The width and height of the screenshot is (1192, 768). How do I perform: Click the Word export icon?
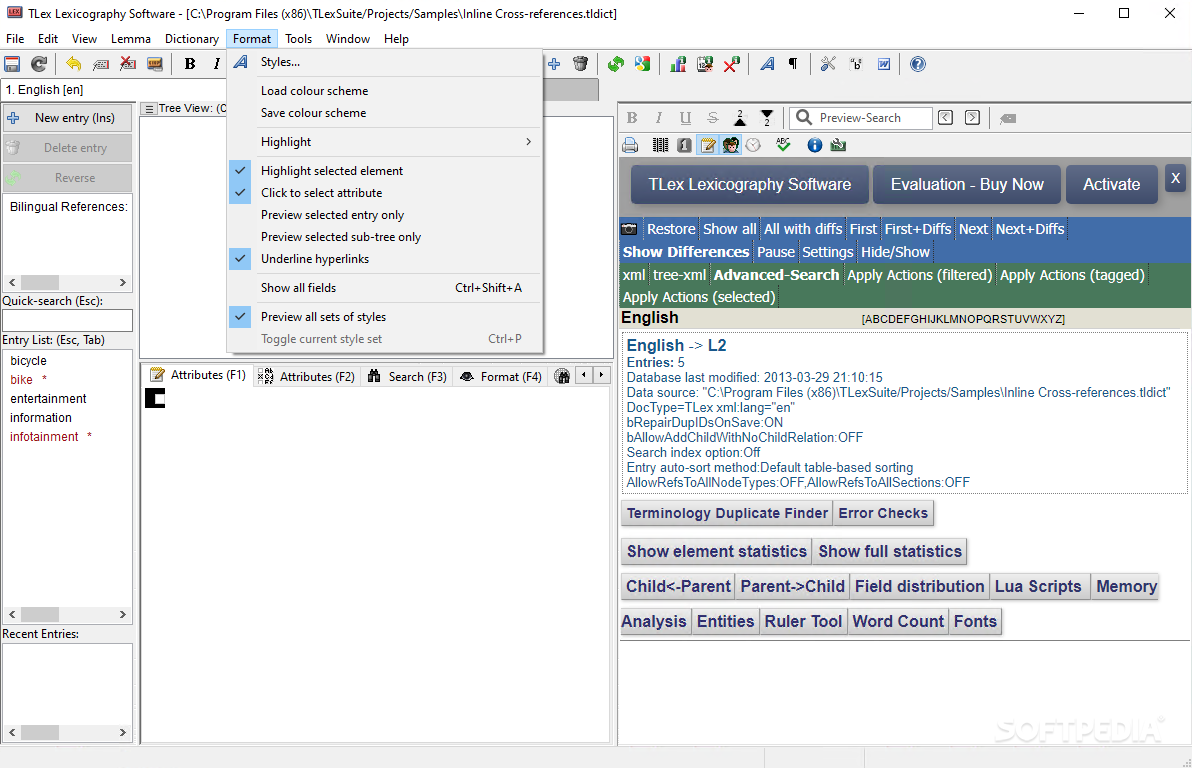(883, 64)
